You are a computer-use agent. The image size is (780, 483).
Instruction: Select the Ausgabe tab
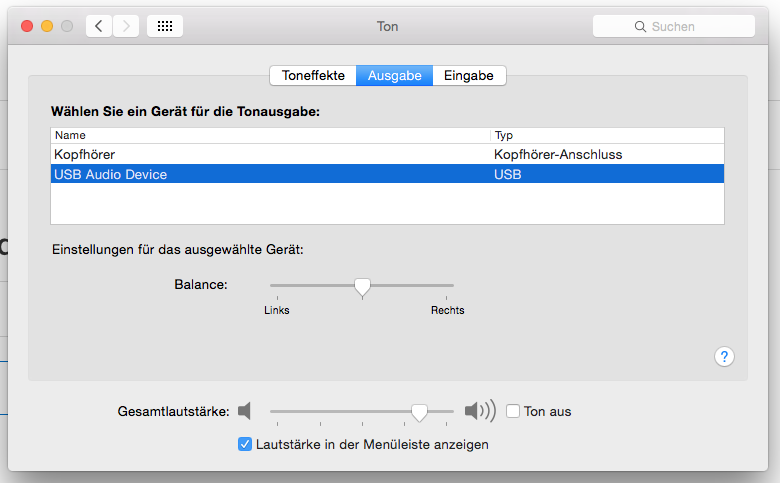394,75
